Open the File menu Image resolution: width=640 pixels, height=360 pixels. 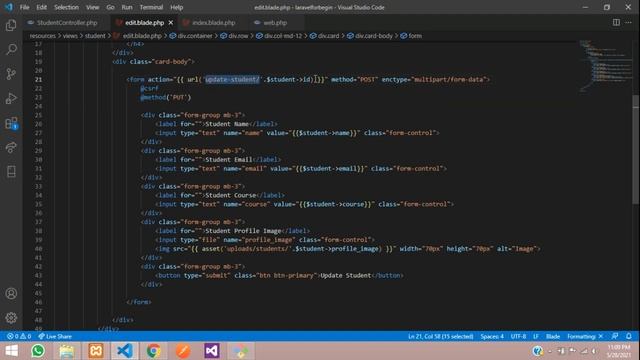[24, 7]
